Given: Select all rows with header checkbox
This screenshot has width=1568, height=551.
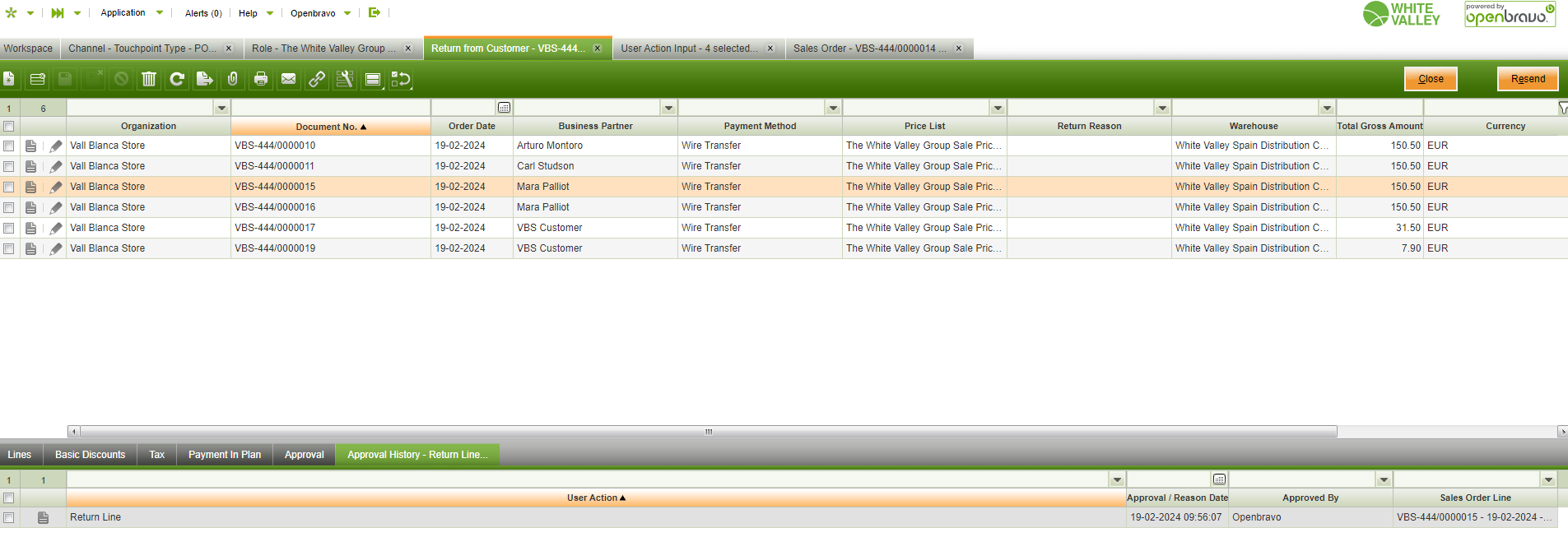Looking at the screenshot, I should (x=9, y=126).
